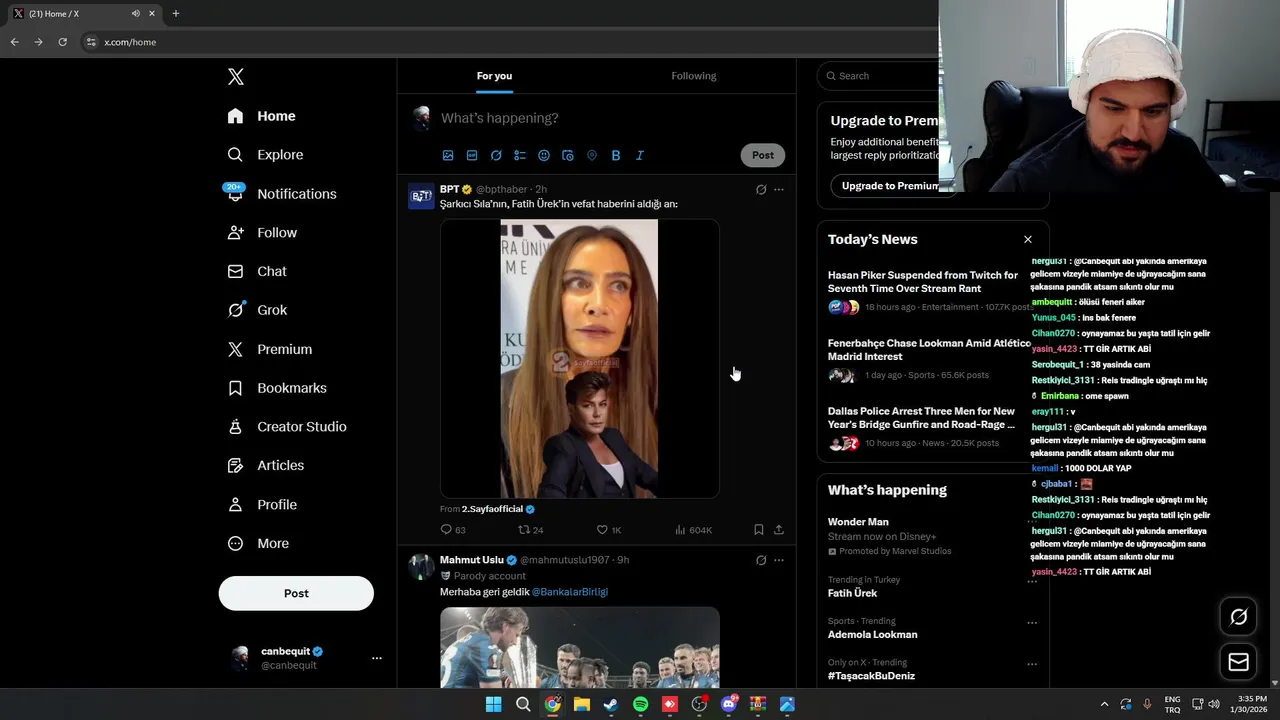Open Profile in the sidebar
Image resolution: width=1280 pixels, height=720 pixels.
[x=262, y=505]
